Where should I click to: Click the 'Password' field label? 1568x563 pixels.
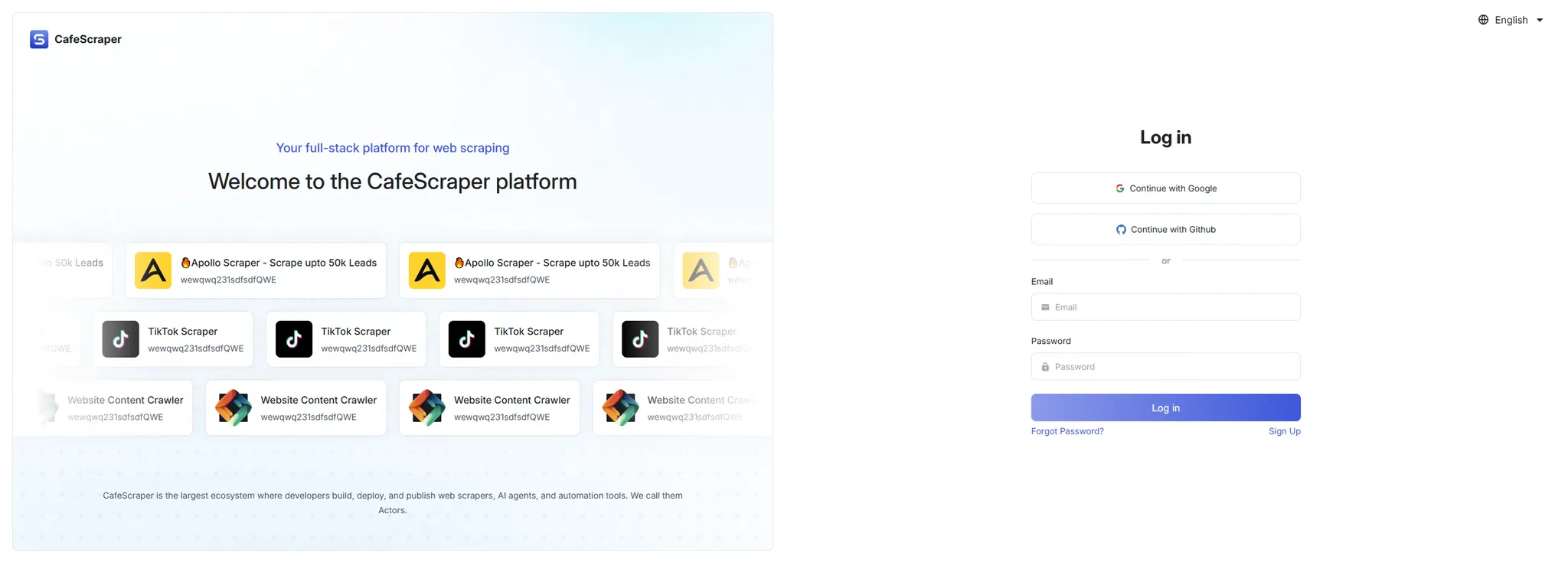(x=1051, y=342)
